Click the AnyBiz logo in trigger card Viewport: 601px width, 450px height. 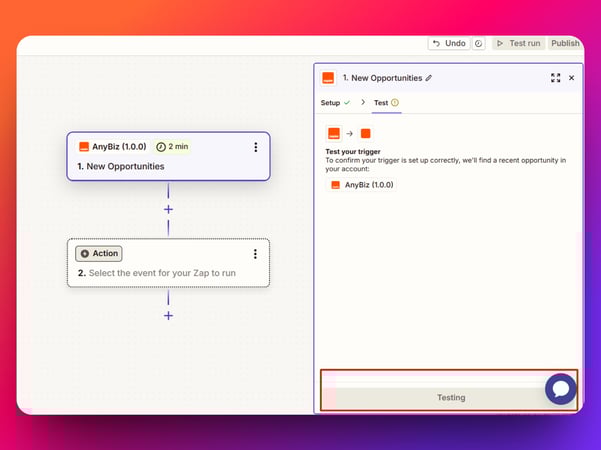tap(84, 146)
